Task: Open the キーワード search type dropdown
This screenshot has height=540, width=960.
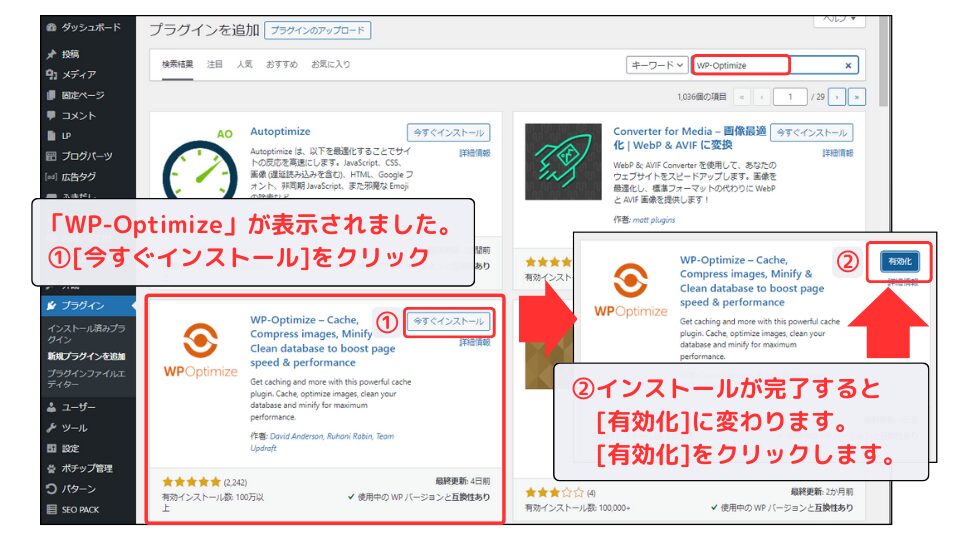Action: (x=657, y=65)
